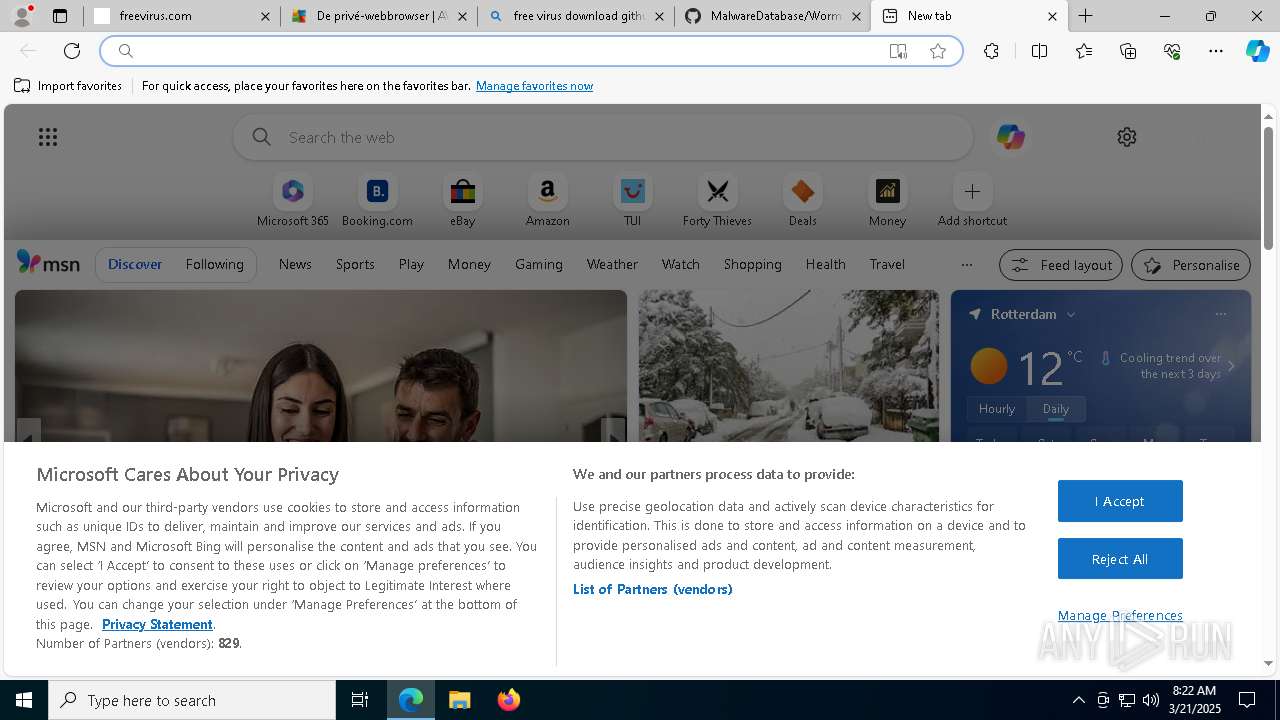
Task: Open the Booking.com shortcut
Action: pyautogui.click(x=377, y=201)
